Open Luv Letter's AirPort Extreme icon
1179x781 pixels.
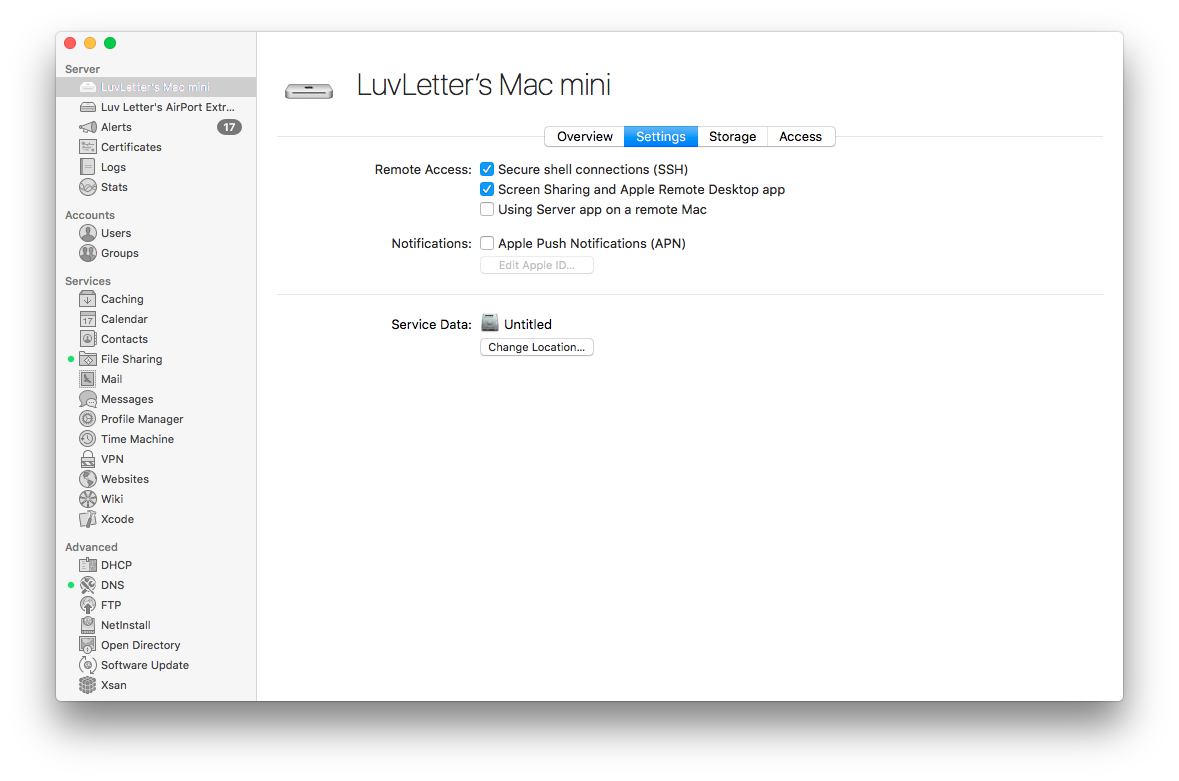[x=88, y=107]
